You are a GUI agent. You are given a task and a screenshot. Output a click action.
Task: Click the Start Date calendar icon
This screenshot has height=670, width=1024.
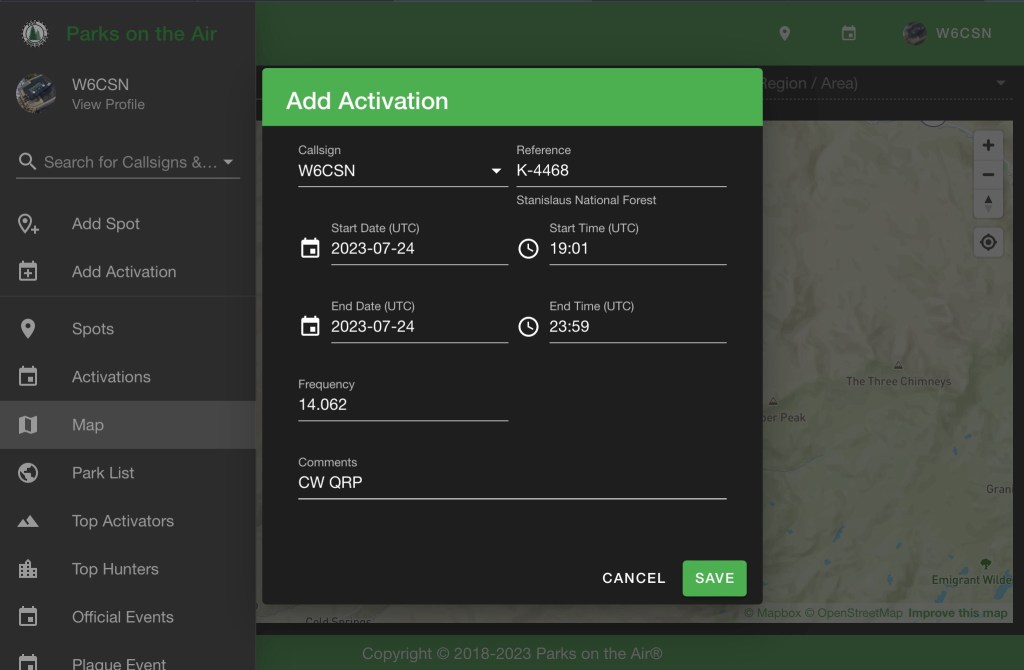(310, 248)
